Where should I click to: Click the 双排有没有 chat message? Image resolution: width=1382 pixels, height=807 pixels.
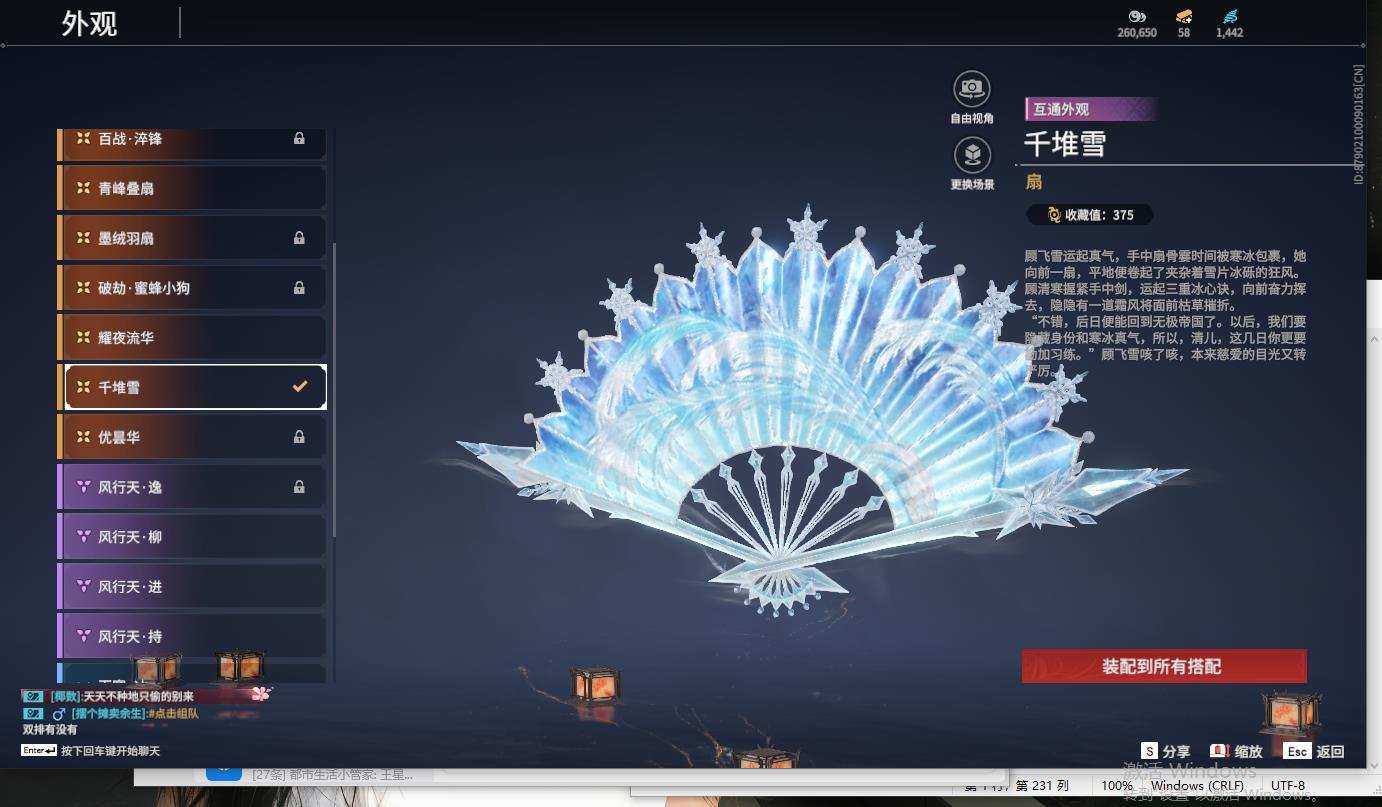point(50,730)
